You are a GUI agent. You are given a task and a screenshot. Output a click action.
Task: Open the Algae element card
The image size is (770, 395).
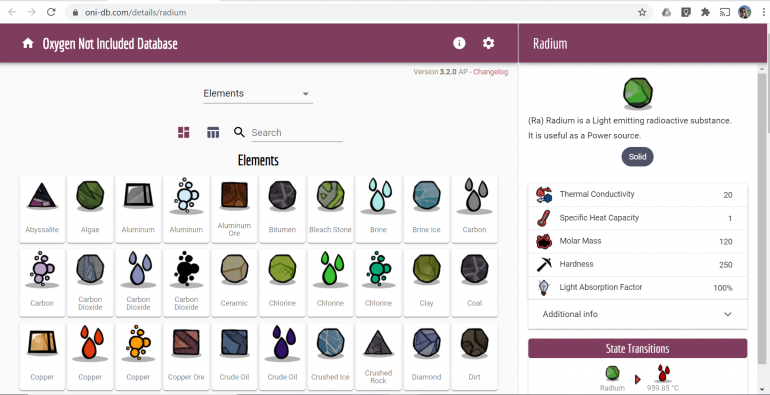coord(90,209)
